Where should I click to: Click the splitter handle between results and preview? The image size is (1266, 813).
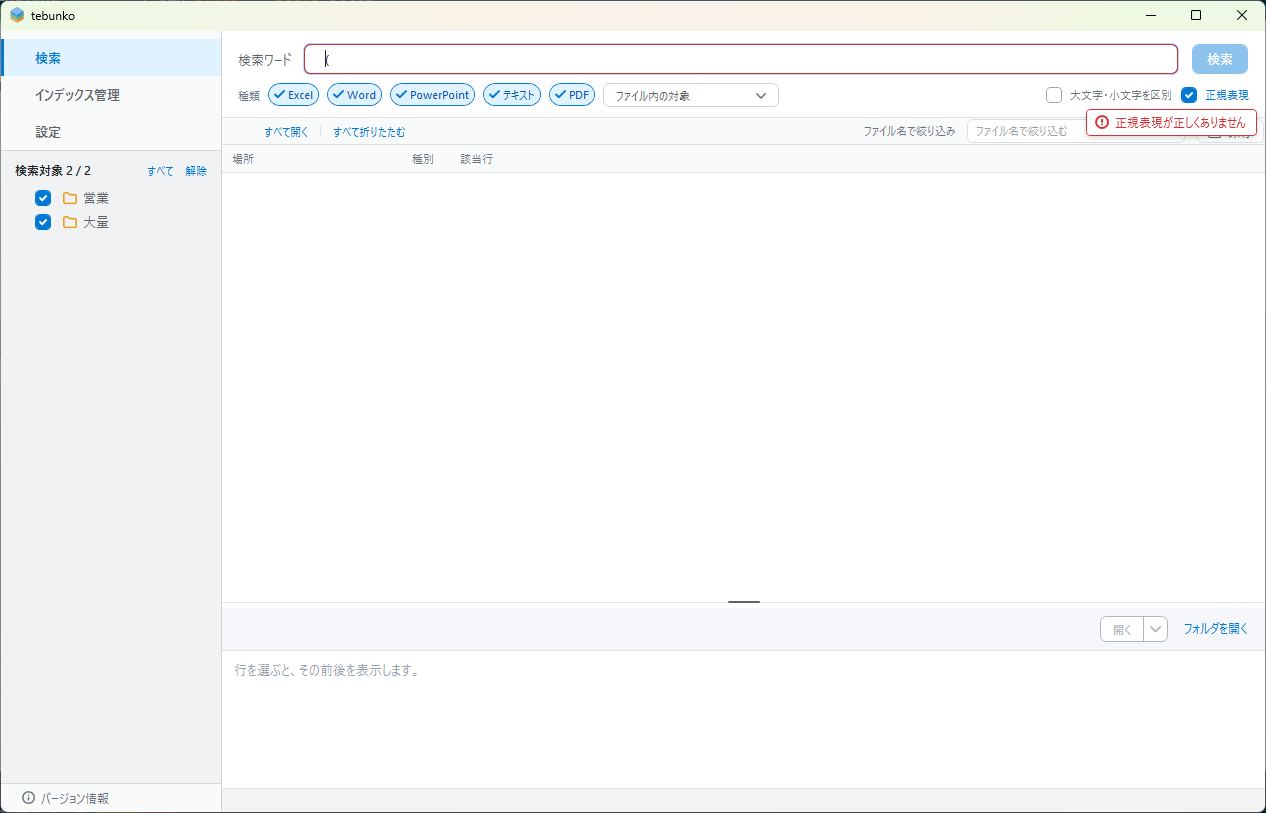coord(744,602)
